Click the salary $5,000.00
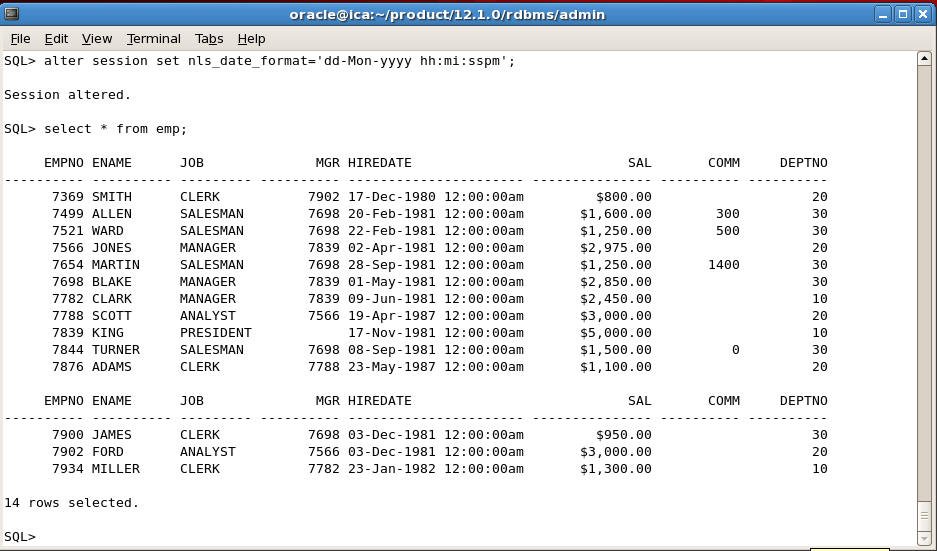937x551 pixels. pos(616,333)
